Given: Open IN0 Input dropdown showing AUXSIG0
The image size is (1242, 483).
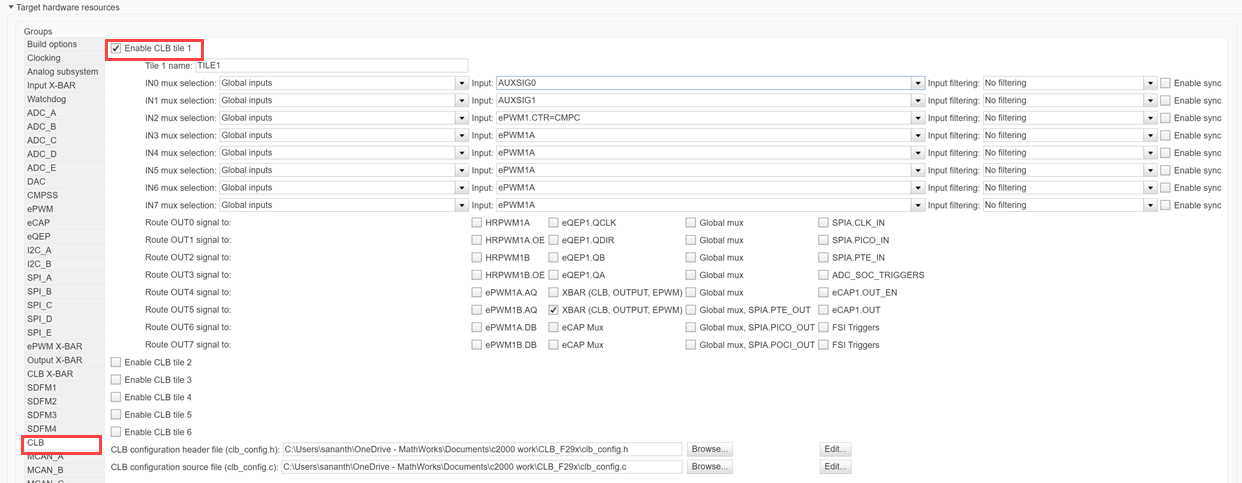Looking at the screenshot, I should click(918, 83).
